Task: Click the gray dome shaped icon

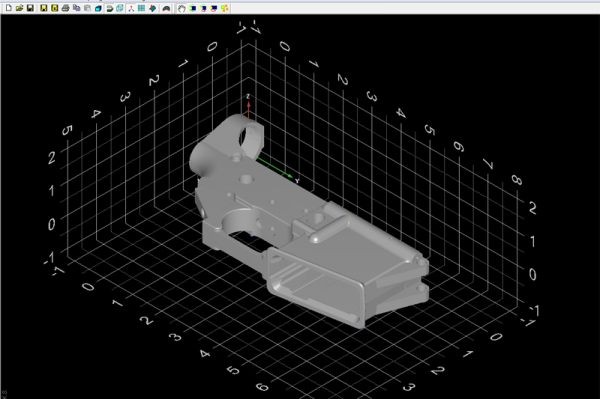Action: point(166,8)
